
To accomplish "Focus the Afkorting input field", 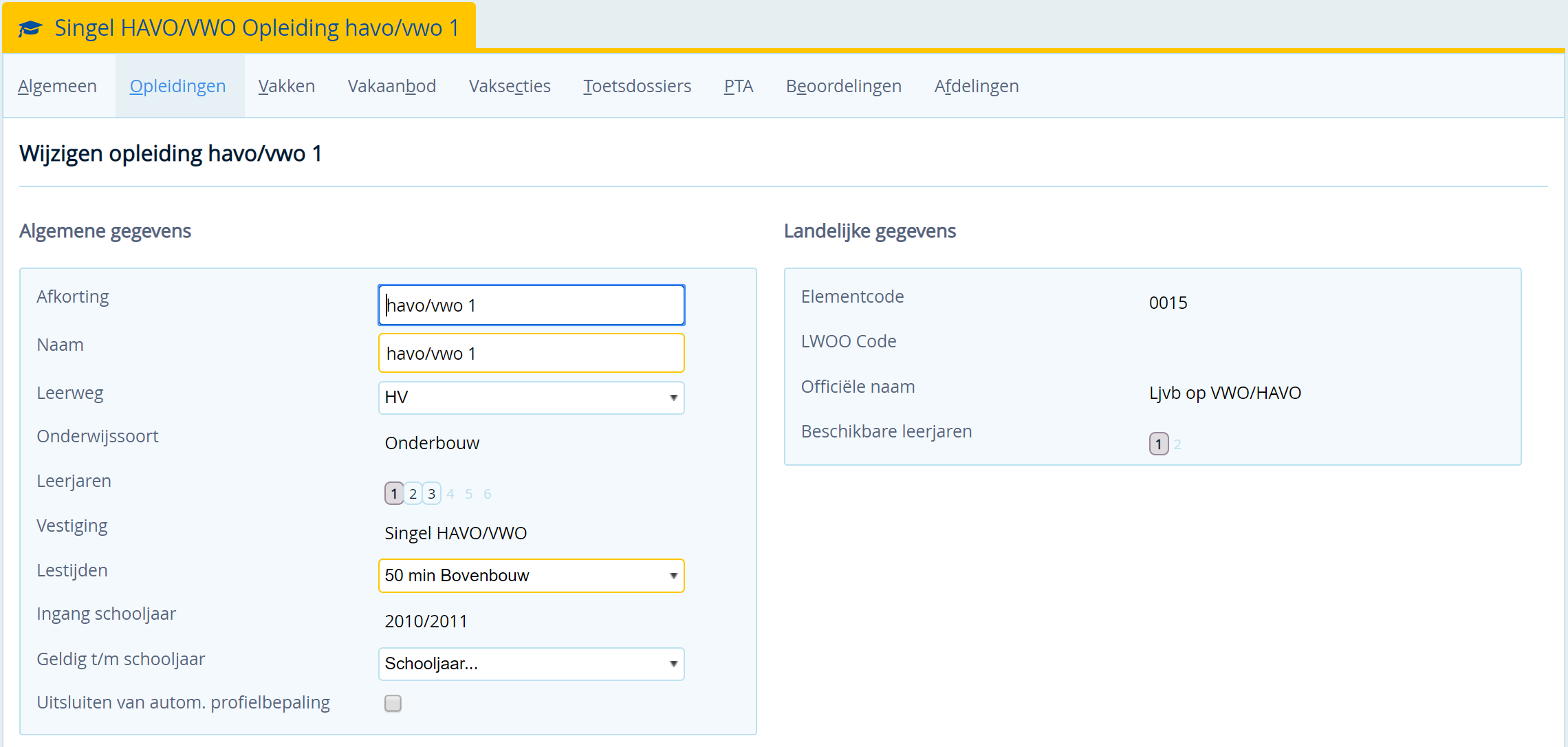I will 531,305.
